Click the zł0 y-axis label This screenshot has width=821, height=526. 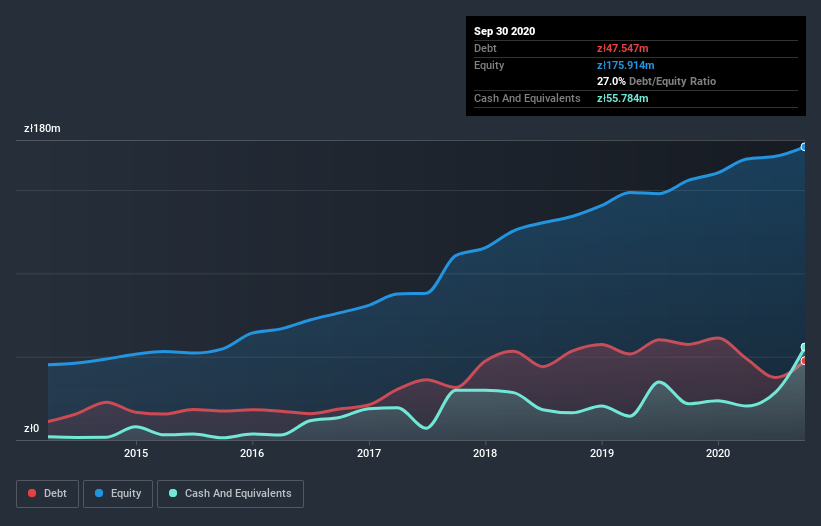(x=31, y=428)
